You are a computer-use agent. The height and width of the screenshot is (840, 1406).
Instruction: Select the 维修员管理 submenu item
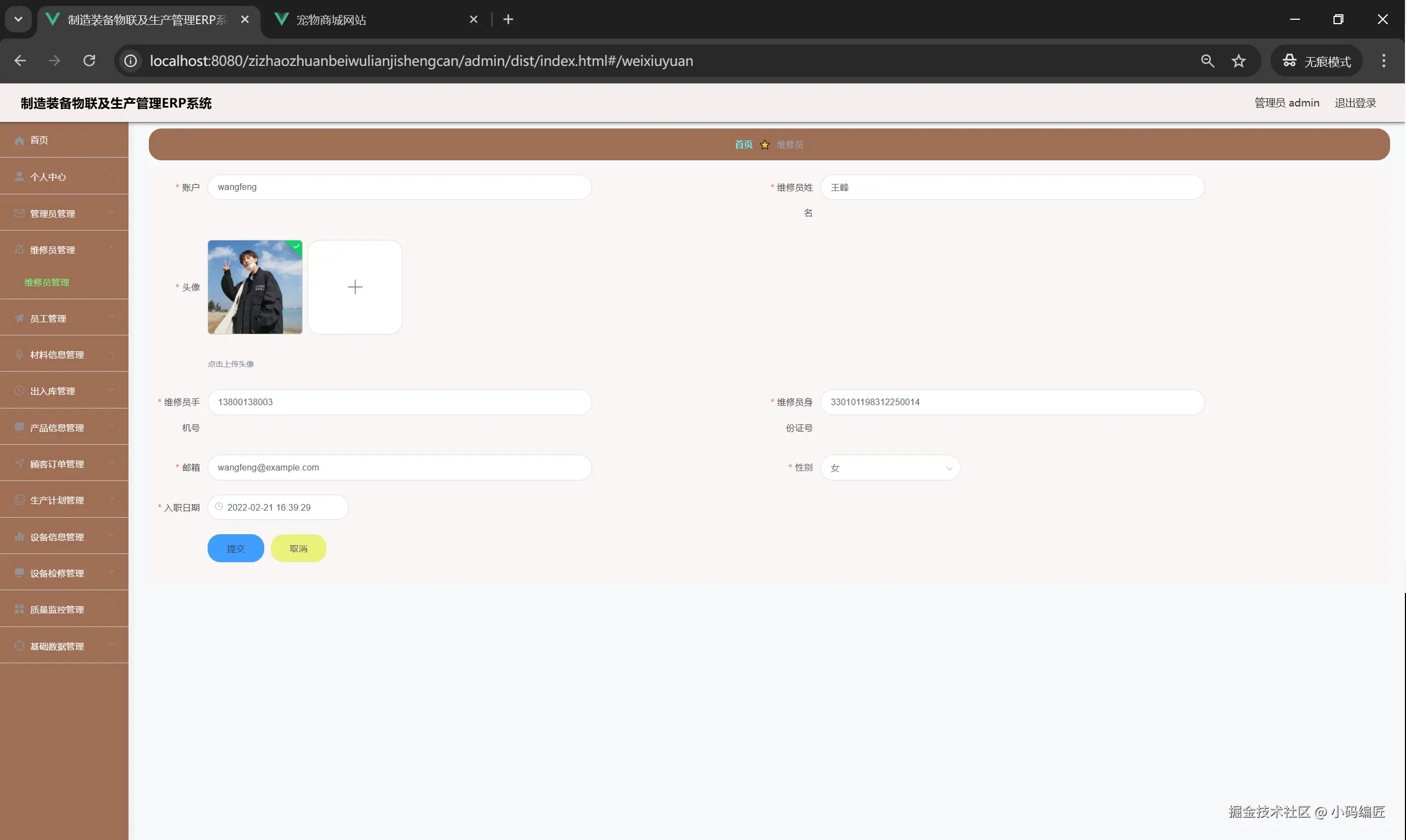(47, 282)
